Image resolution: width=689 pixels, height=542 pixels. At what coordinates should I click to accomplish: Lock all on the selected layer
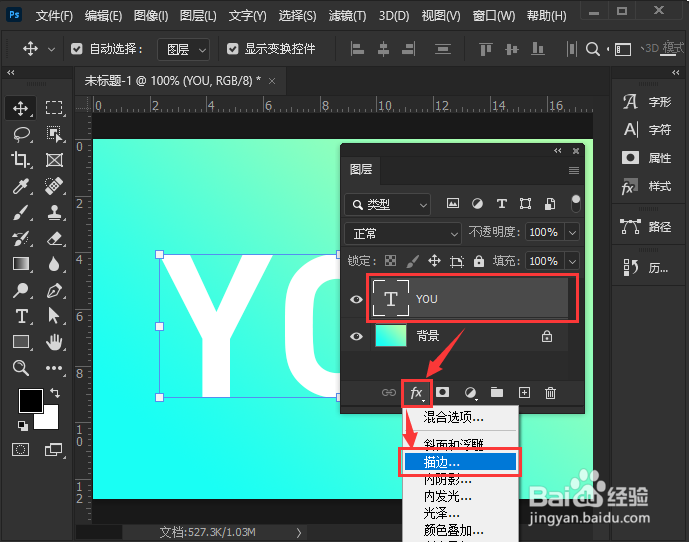tap(479, 261)
